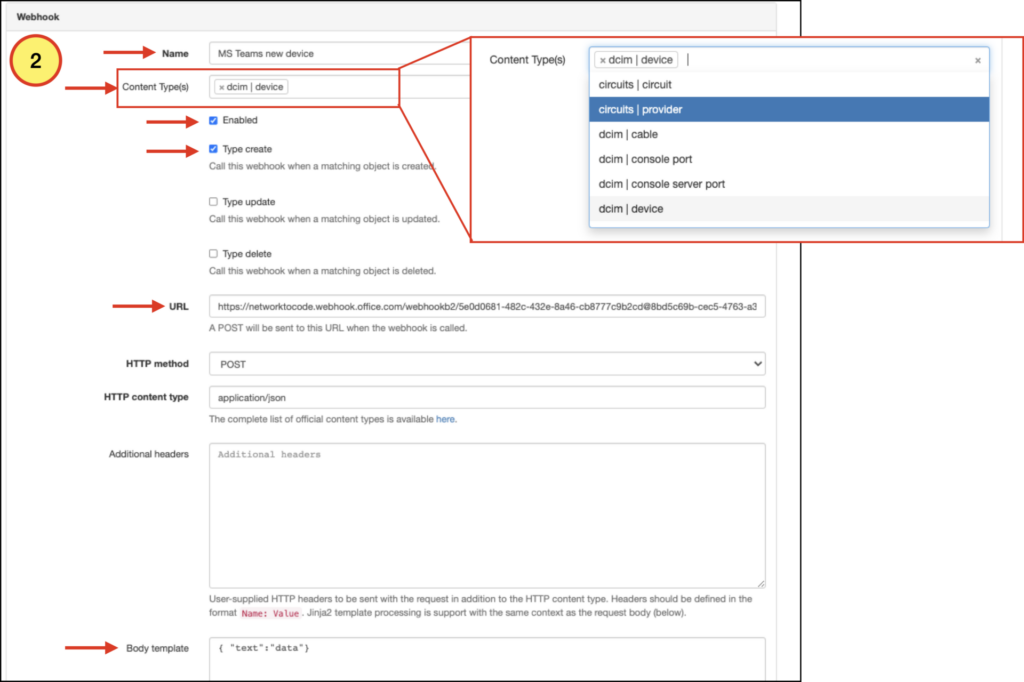The image size is (1024, 682).
Task: Click the HTTP content type field
Action: coord(487,397)
